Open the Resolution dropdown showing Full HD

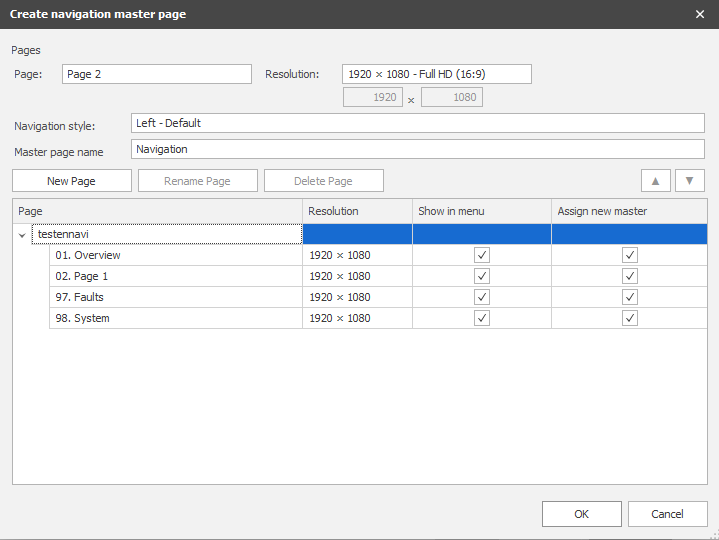point(437,74)
